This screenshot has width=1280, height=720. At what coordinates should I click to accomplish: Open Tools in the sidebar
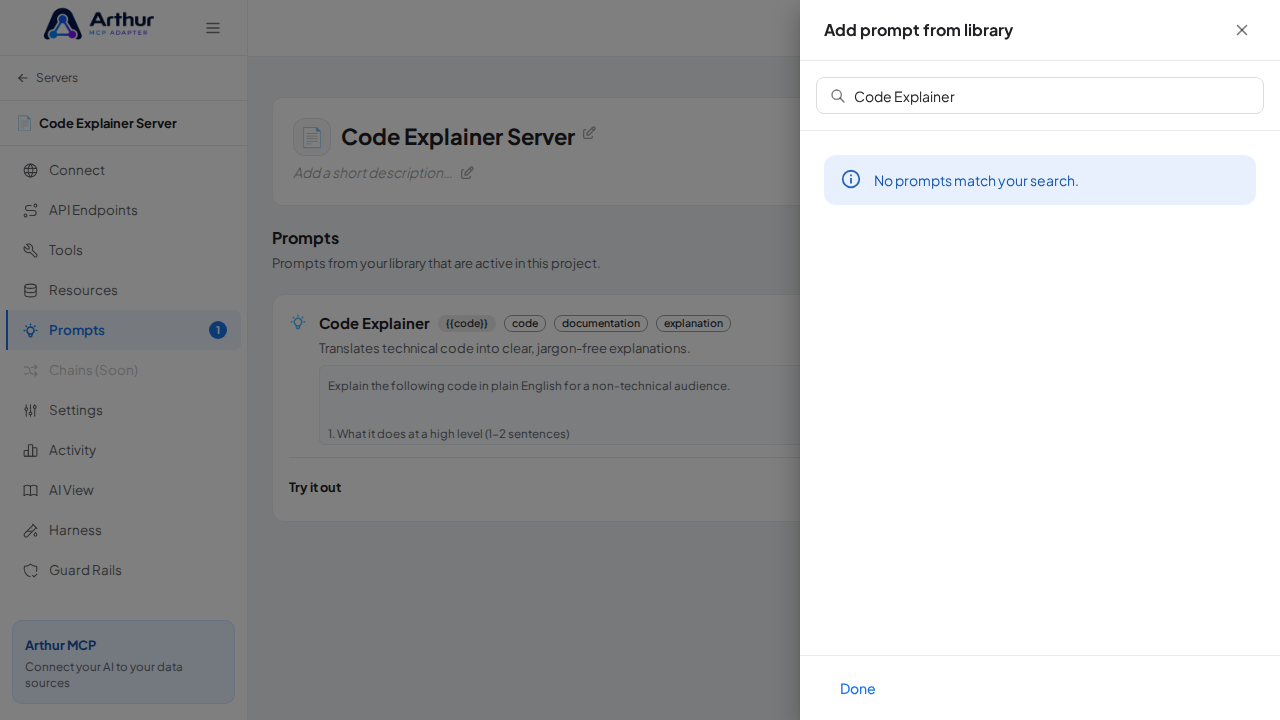(124, 250)
